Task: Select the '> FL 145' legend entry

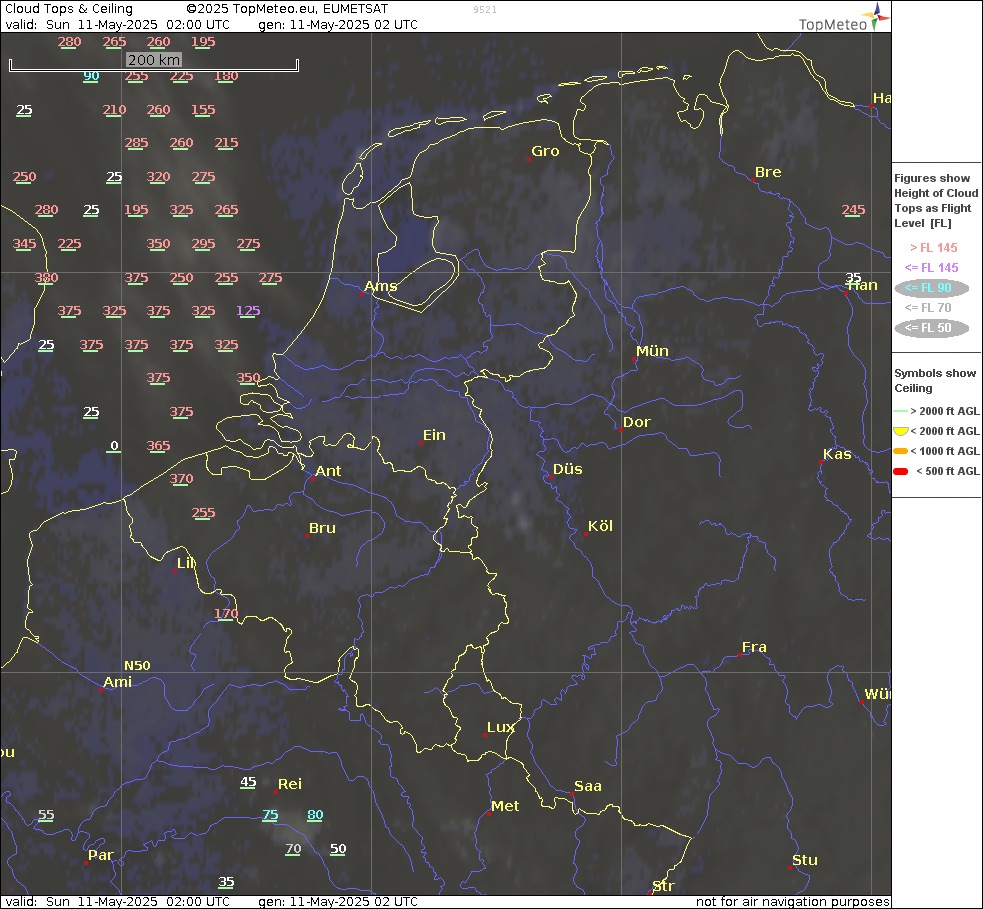Action: click(933, 248)
